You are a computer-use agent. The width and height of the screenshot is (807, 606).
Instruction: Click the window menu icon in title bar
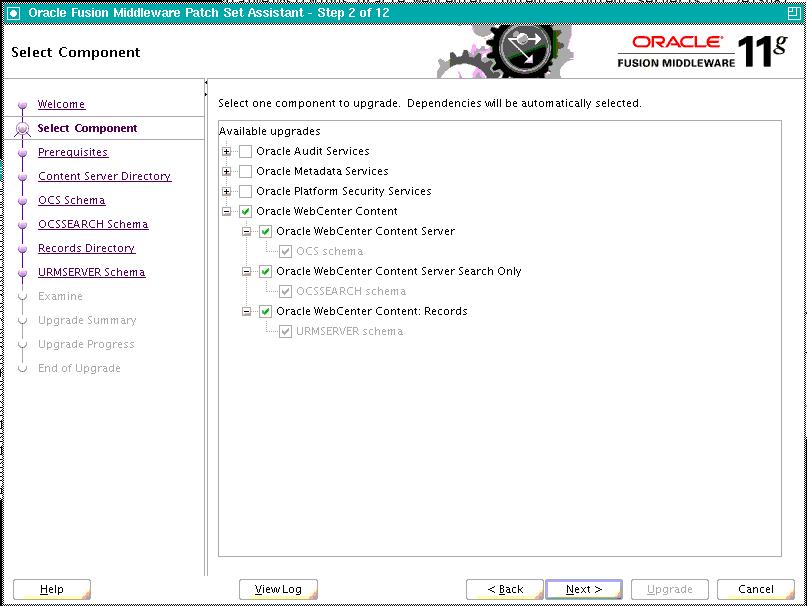click(x=13, y=13)
